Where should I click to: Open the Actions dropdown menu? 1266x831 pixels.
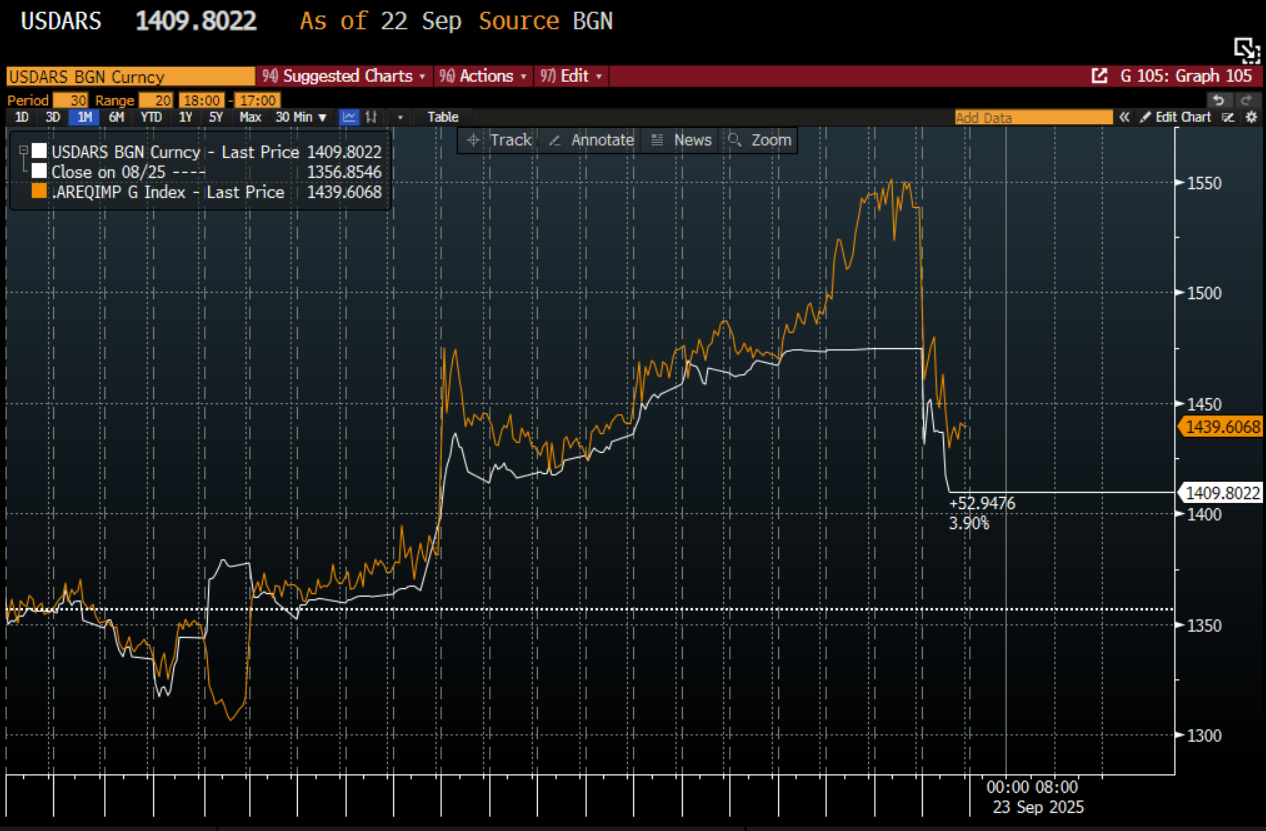485,76
